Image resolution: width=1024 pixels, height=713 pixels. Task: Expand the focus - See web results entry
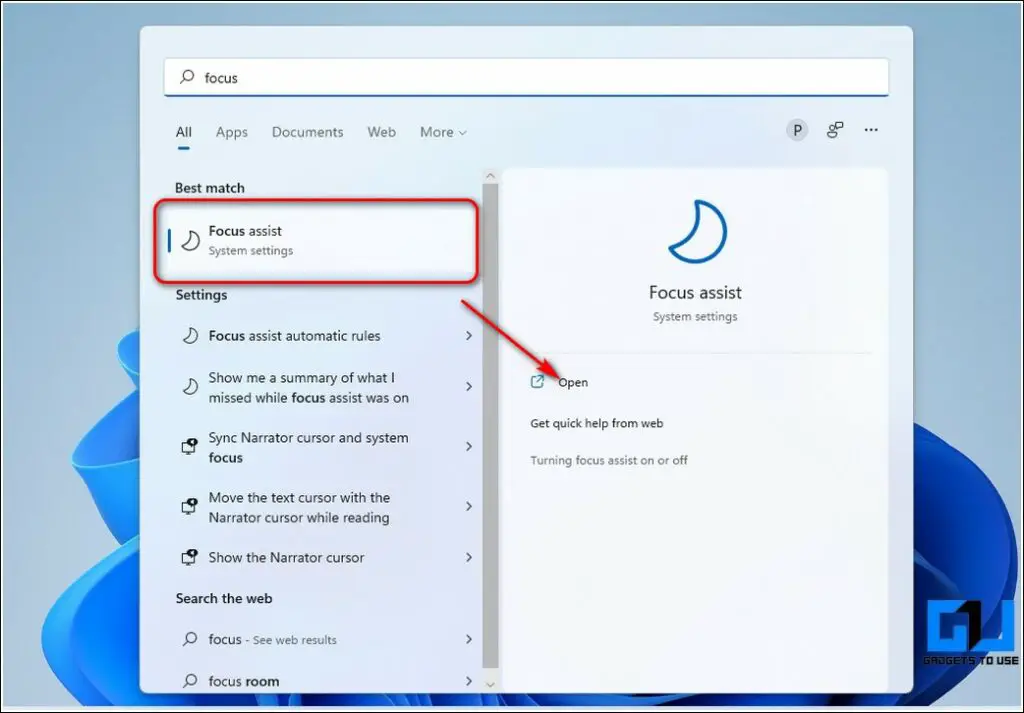pos(469,639)
